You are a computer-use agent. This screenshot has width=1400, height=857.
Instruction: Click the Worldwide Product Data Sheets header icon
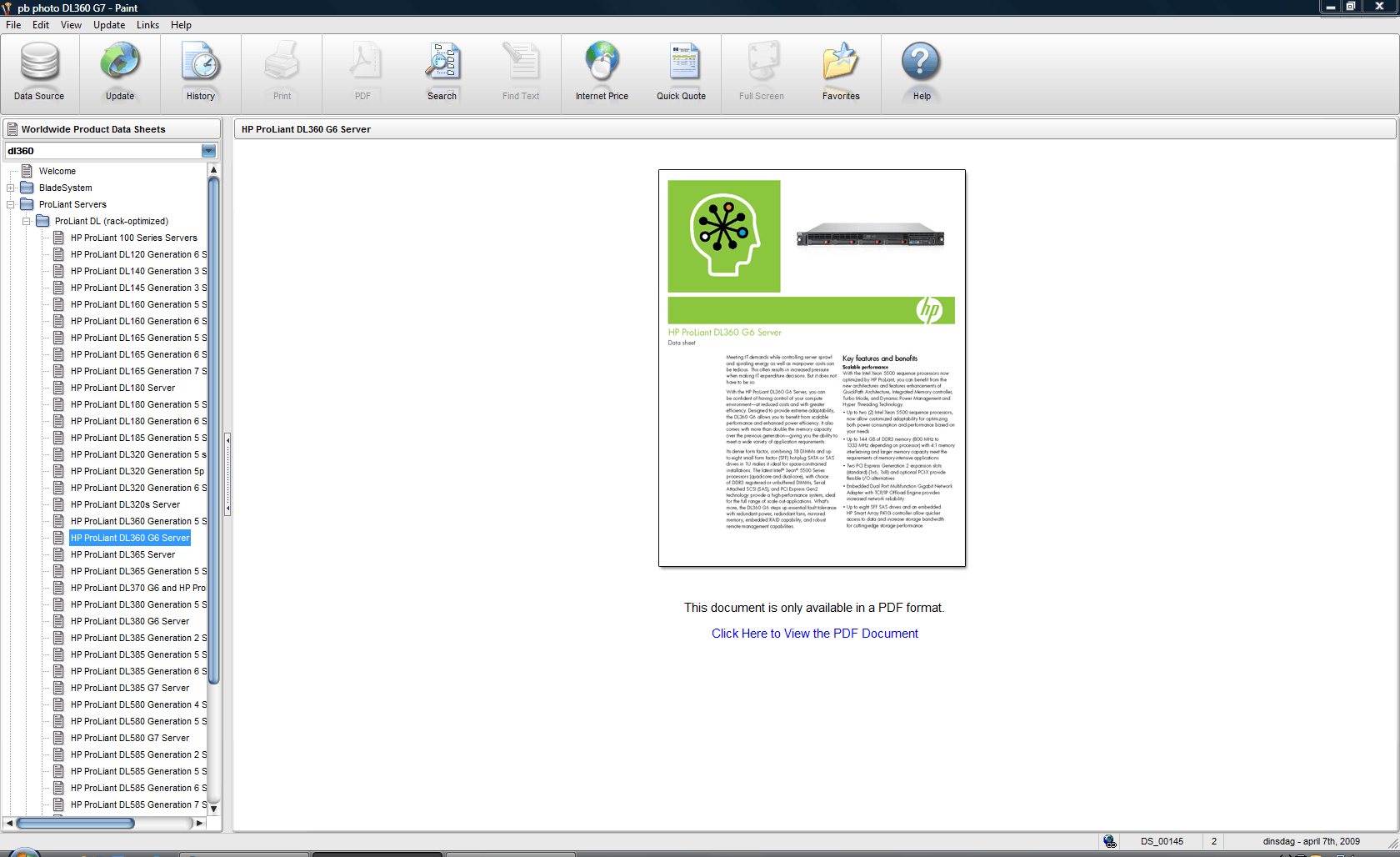(12, 129)
